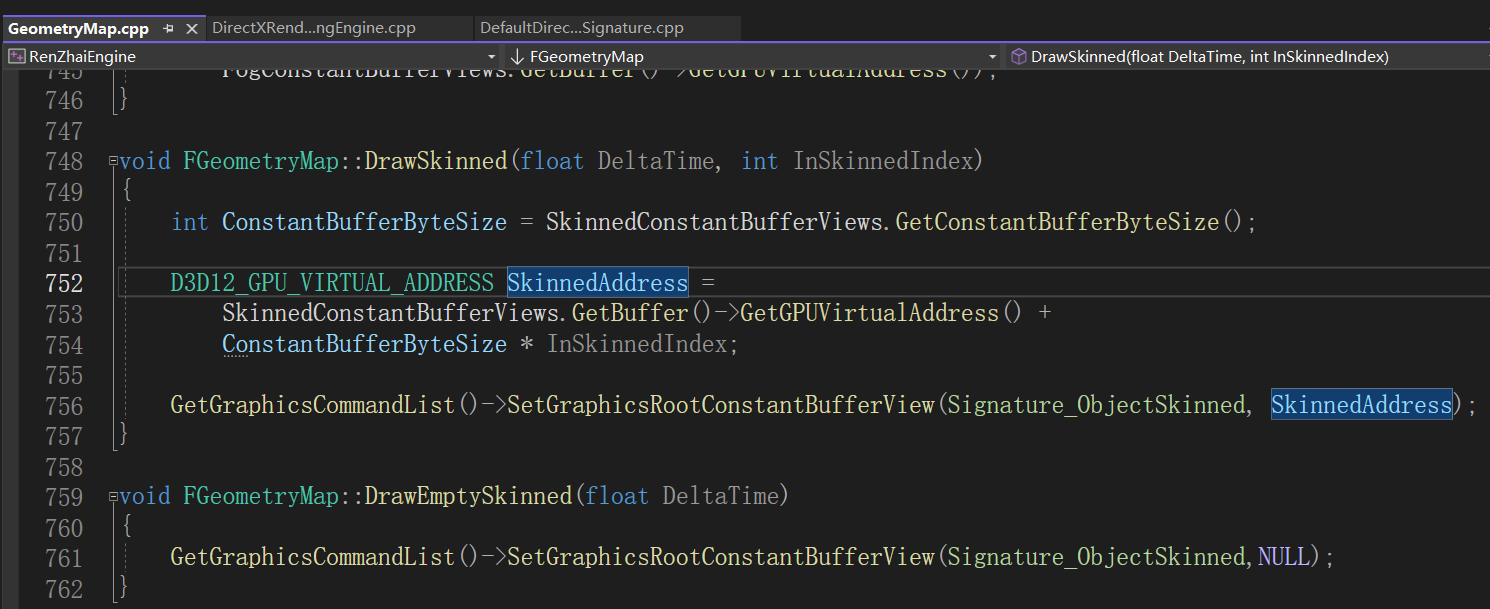The image size is (1490, 609).
Task: Click GetGraphicsCommandList on line 756
Action: click(x=313, y=405)
